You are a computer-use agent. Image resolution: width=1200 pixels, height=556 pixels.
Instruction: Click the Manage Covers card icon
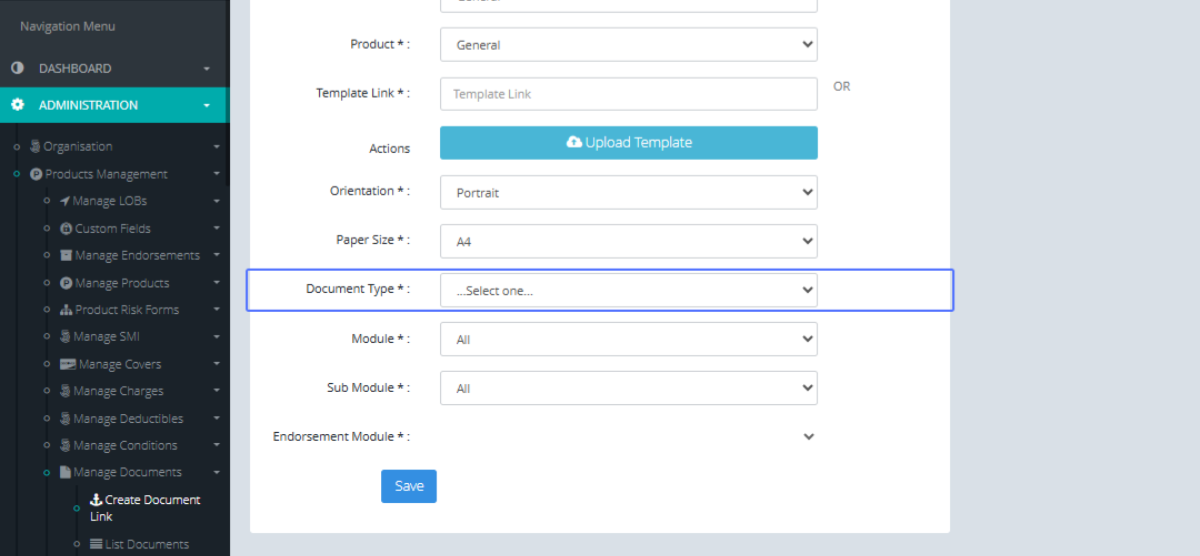click(67, 365)
